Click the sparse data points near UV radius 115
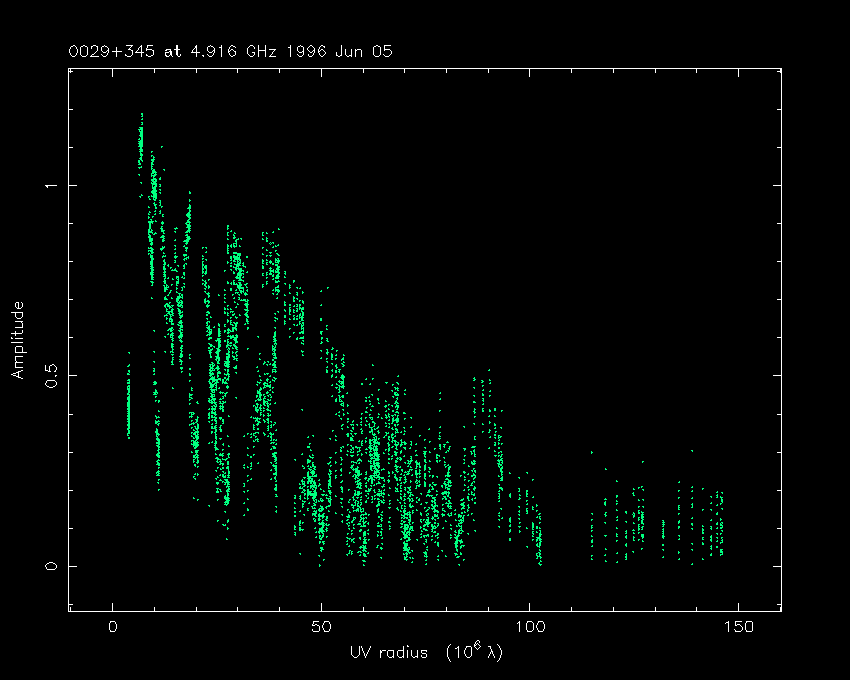Image resolution: width=850 pixels, height=680 pixels. 593,530
